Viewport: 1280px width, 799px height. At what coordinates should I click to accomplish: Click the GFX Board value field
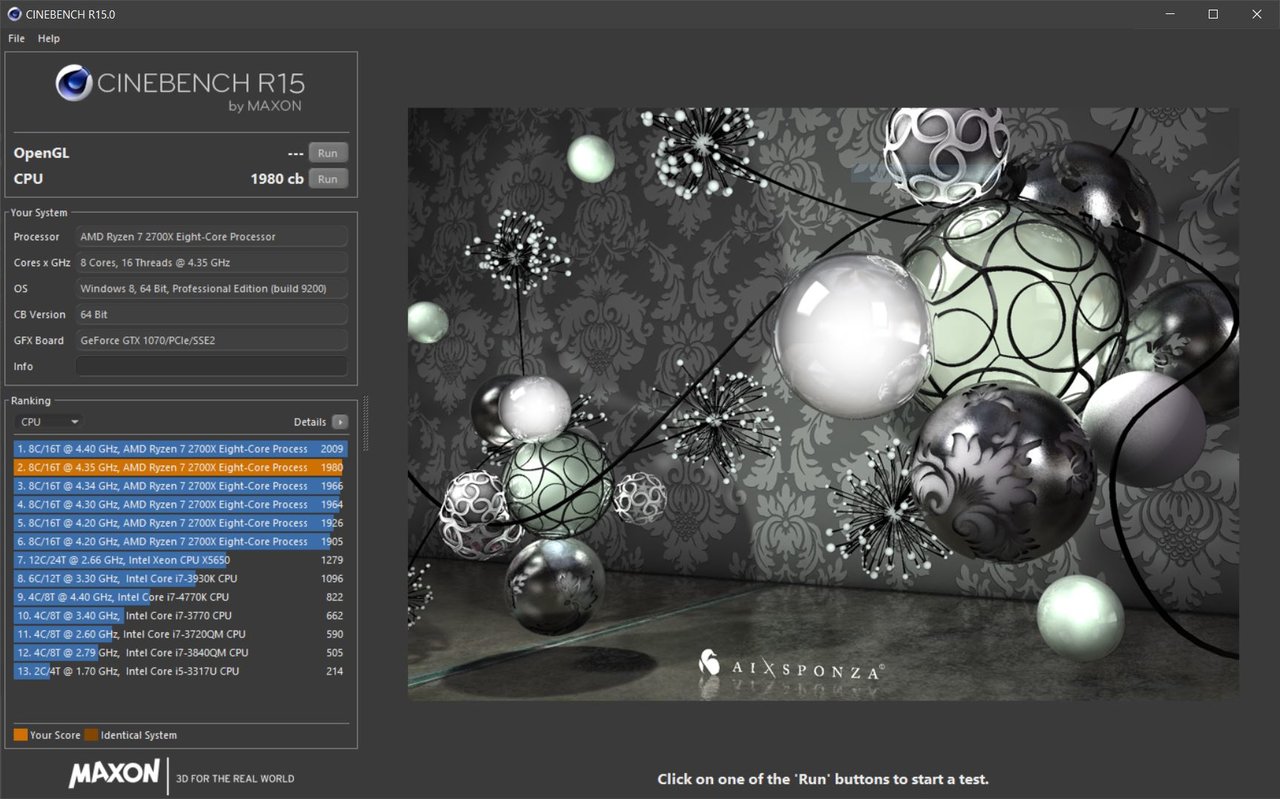tap(212, 340)
